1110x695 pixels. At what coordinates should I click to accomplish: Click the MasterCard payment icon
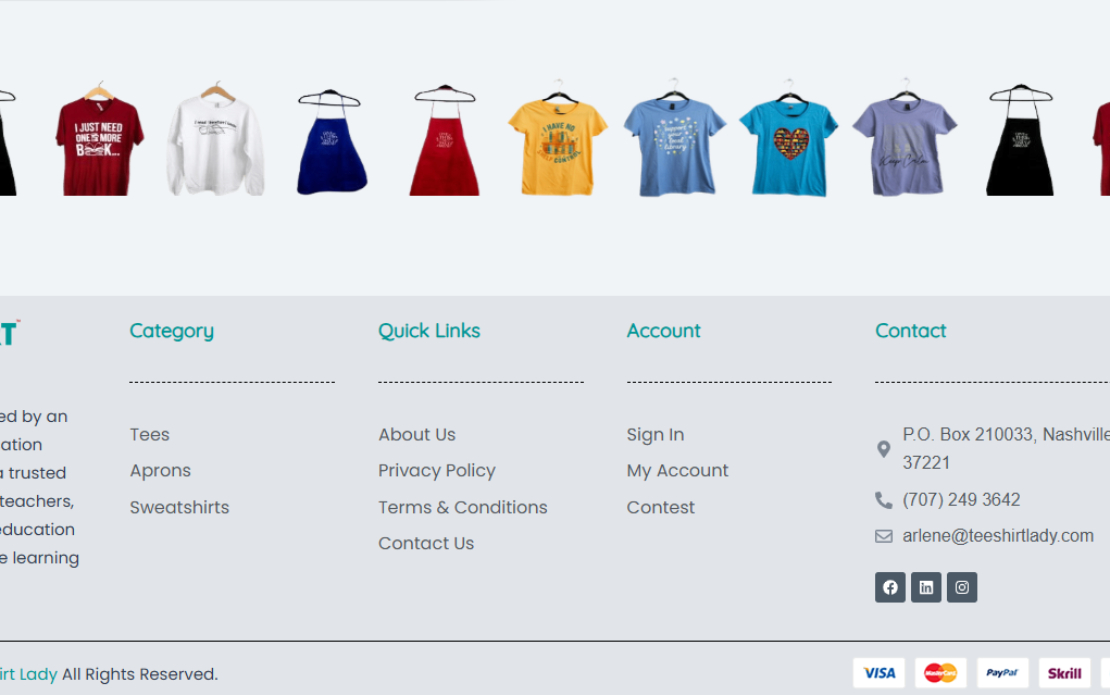point(941,672)
